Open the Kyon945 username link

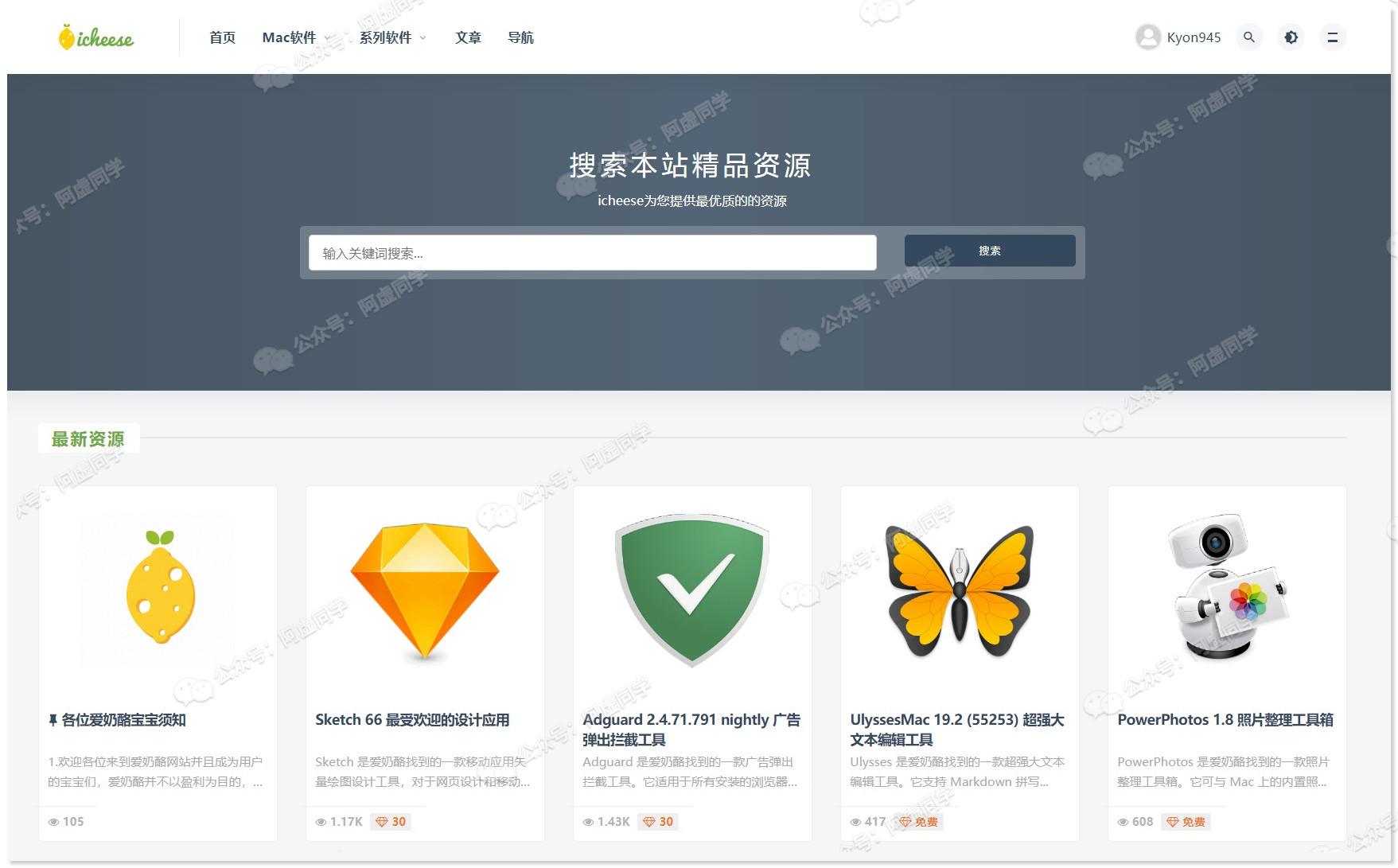tap(1194, 37)
